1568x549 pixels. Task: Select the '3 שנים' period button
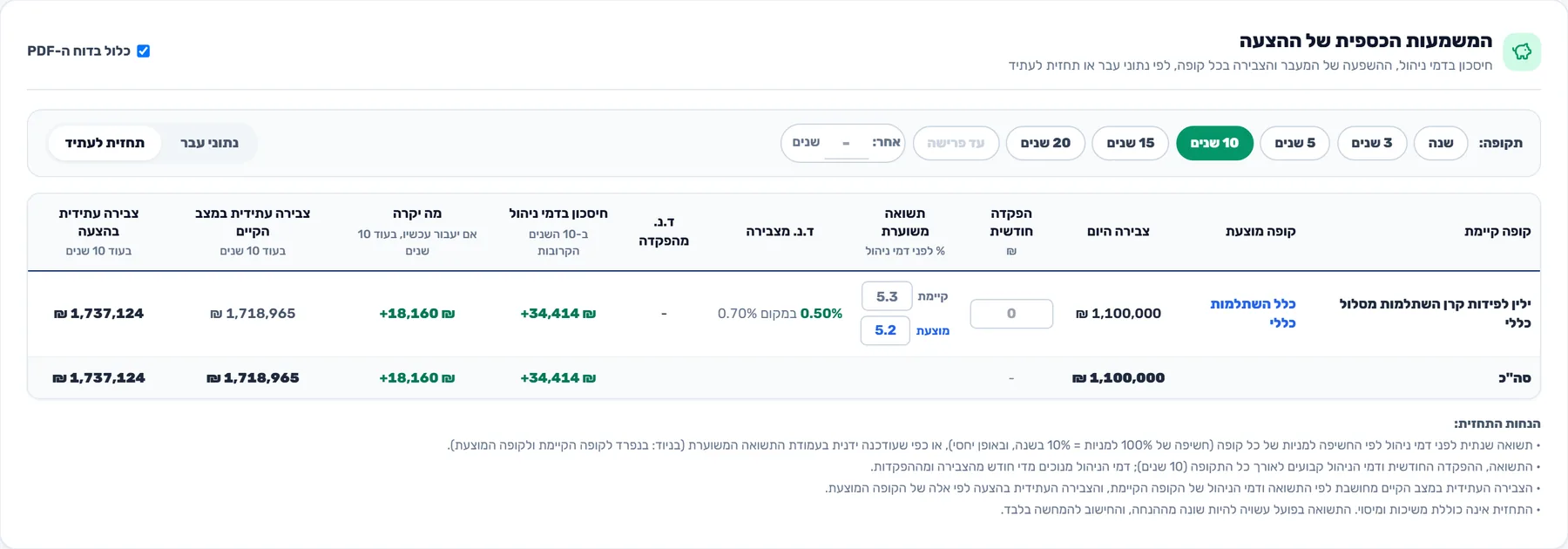(x=1371, y=143)
